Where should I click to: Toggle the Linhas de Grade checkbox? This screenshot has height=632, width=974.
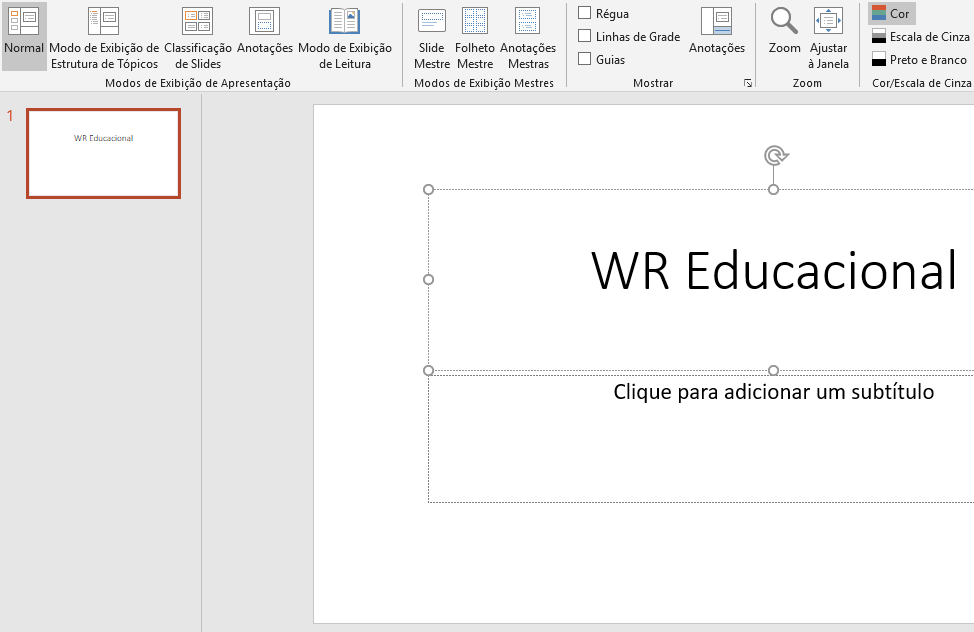[x=585, y=36]
